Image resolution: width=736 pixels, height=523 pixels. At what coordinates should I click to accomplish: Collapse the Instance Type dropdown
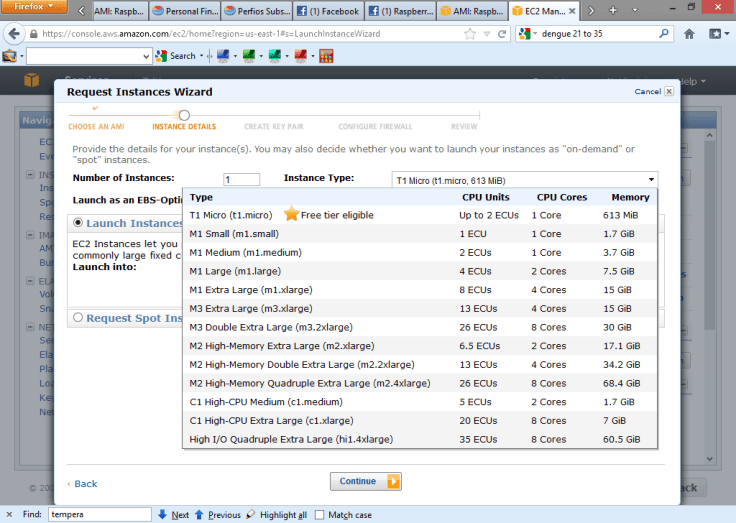click(651, 180)
